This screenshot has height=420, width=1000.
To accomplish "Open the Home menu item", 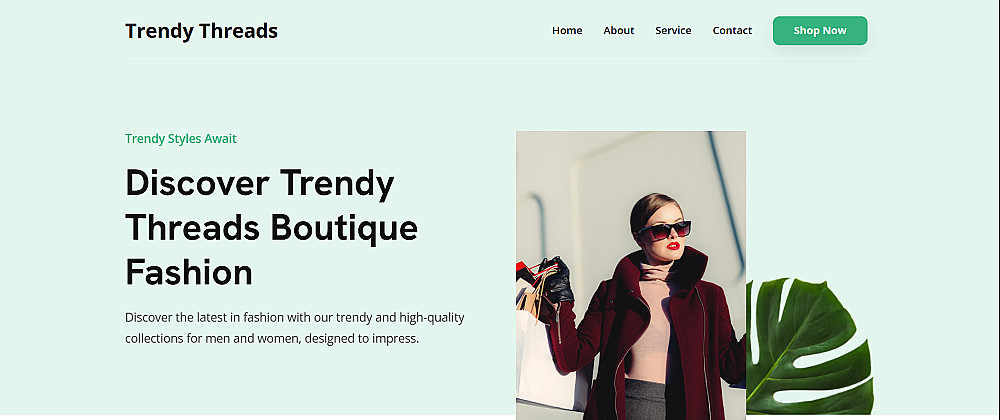I will click(567, 31).
